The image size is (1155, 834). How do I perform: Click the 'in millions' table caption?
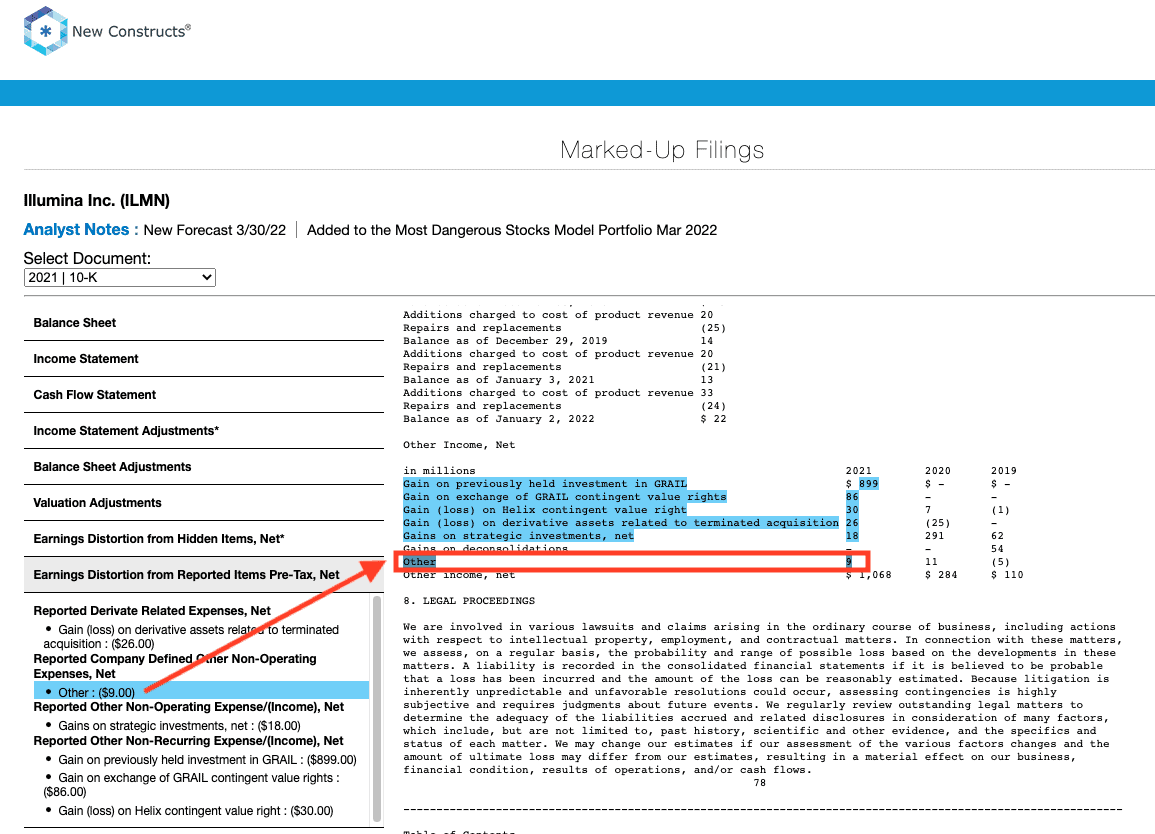(x=439, y=471)
